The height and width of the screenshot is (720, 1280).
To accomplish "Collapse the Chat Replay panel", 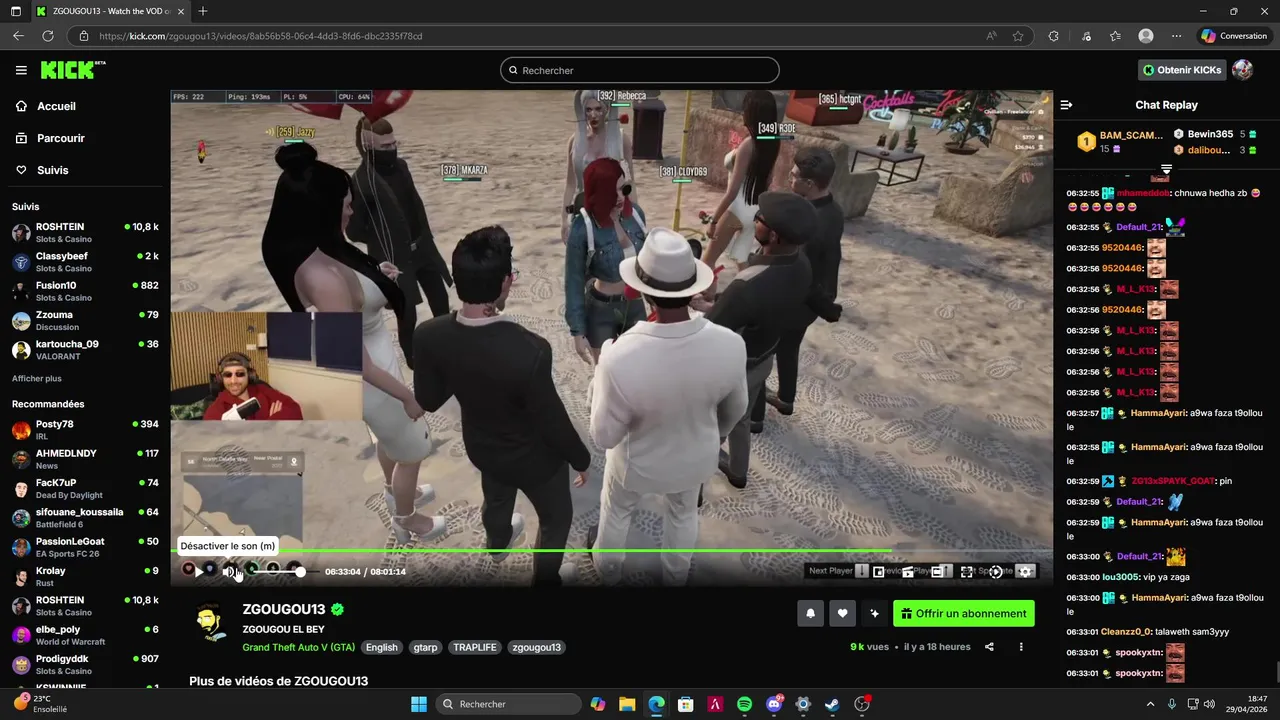I will point(1066,105).
